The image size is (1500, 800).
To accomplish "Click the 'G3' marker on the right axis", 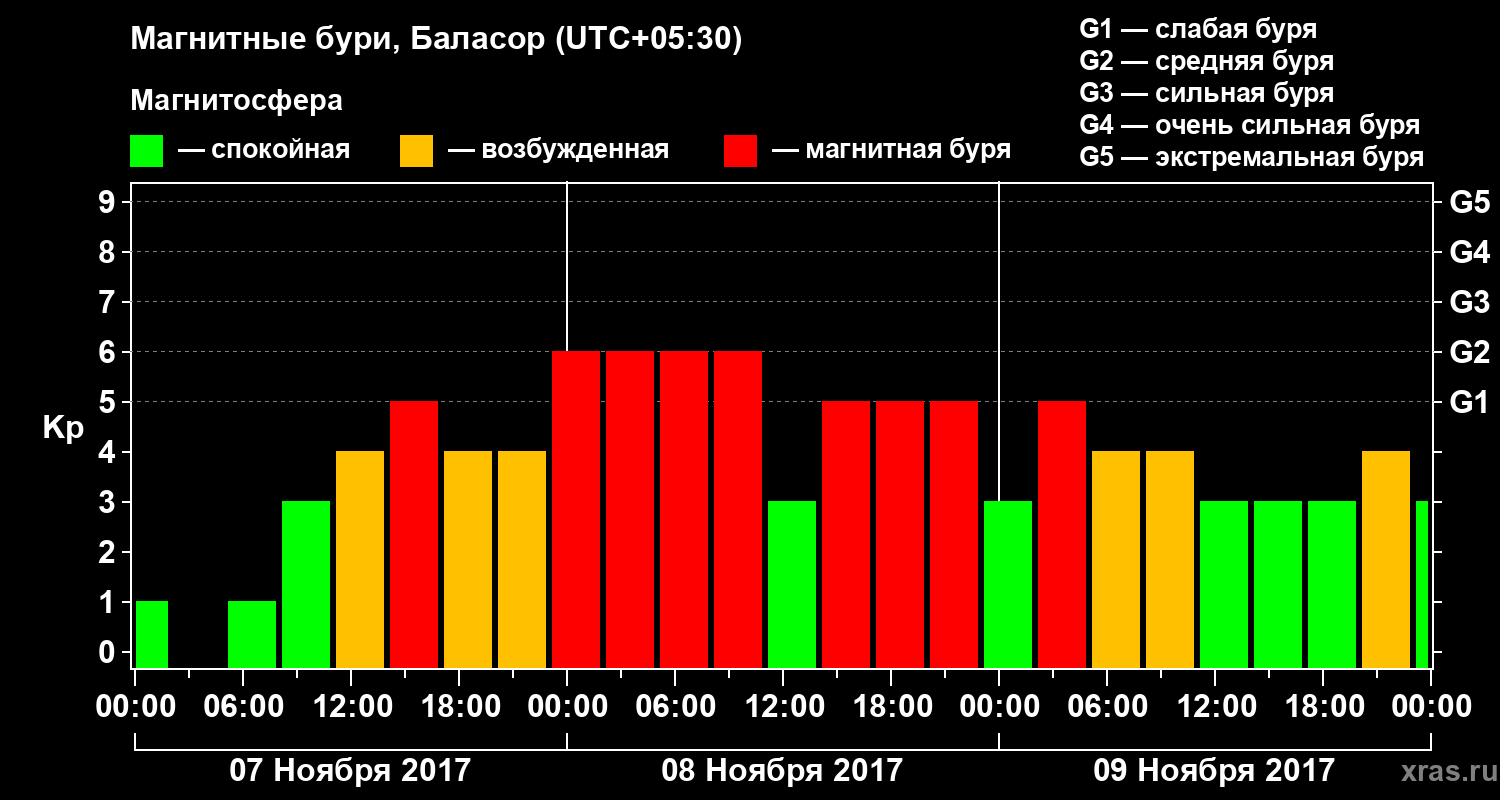I will [x=1469, y=302].
